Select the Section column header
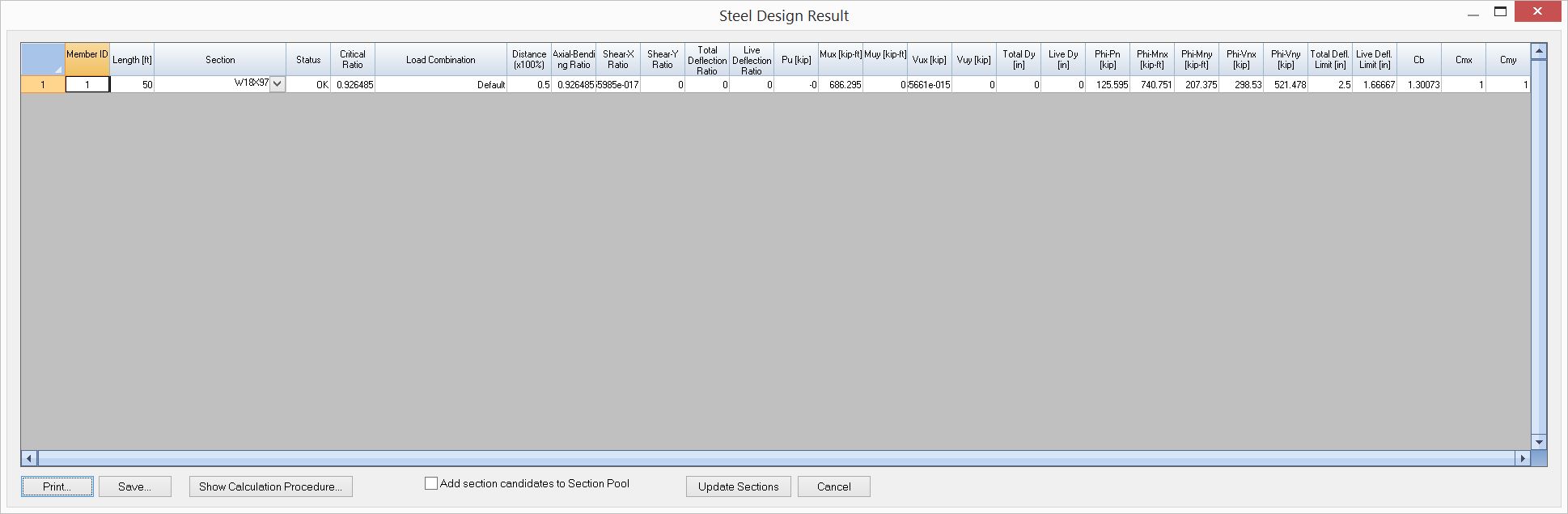Image resolution: width=1568 pixels, height=514 pixels. [x=220, y=60]
